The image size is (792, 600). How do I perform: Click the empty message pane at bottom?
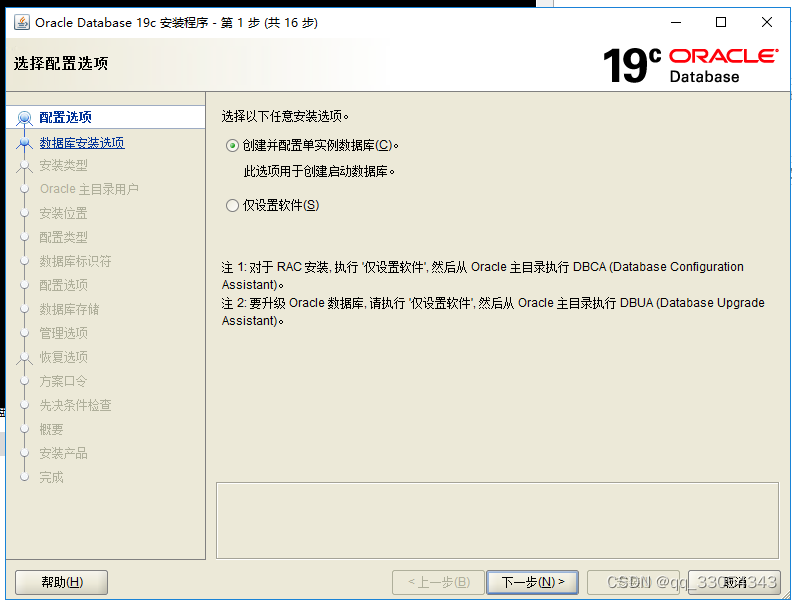click(x=498, y=521)
